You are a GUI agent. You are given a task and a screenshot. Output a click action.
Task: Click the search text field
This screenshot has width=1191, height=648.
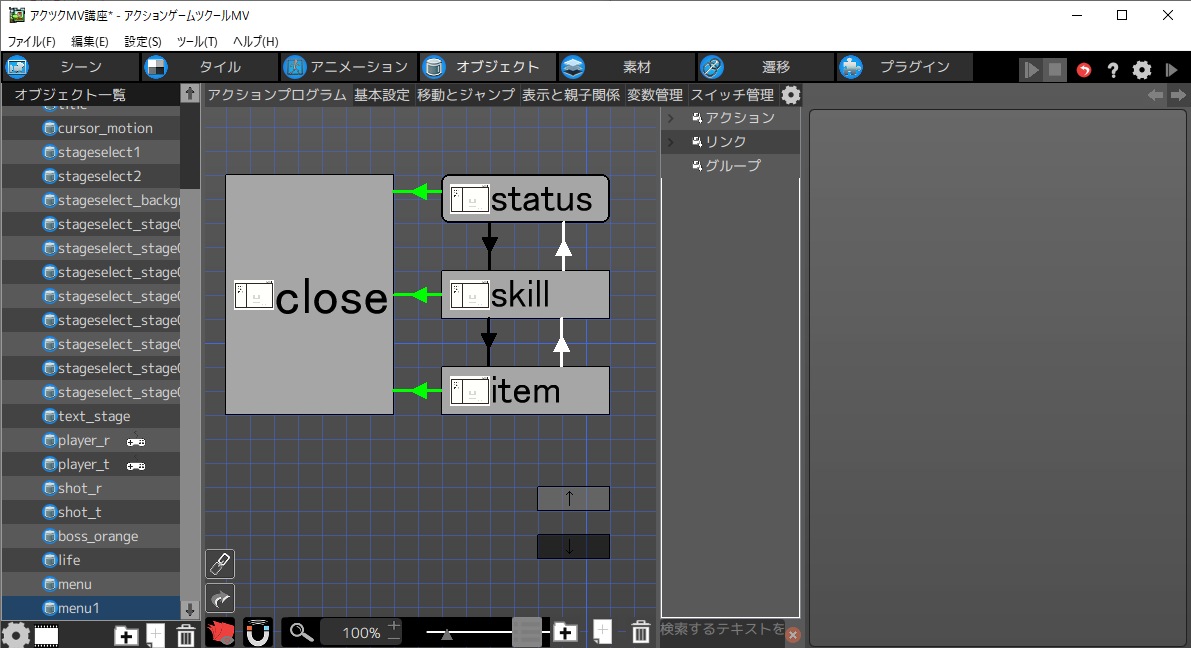click(x=722, y=630)
